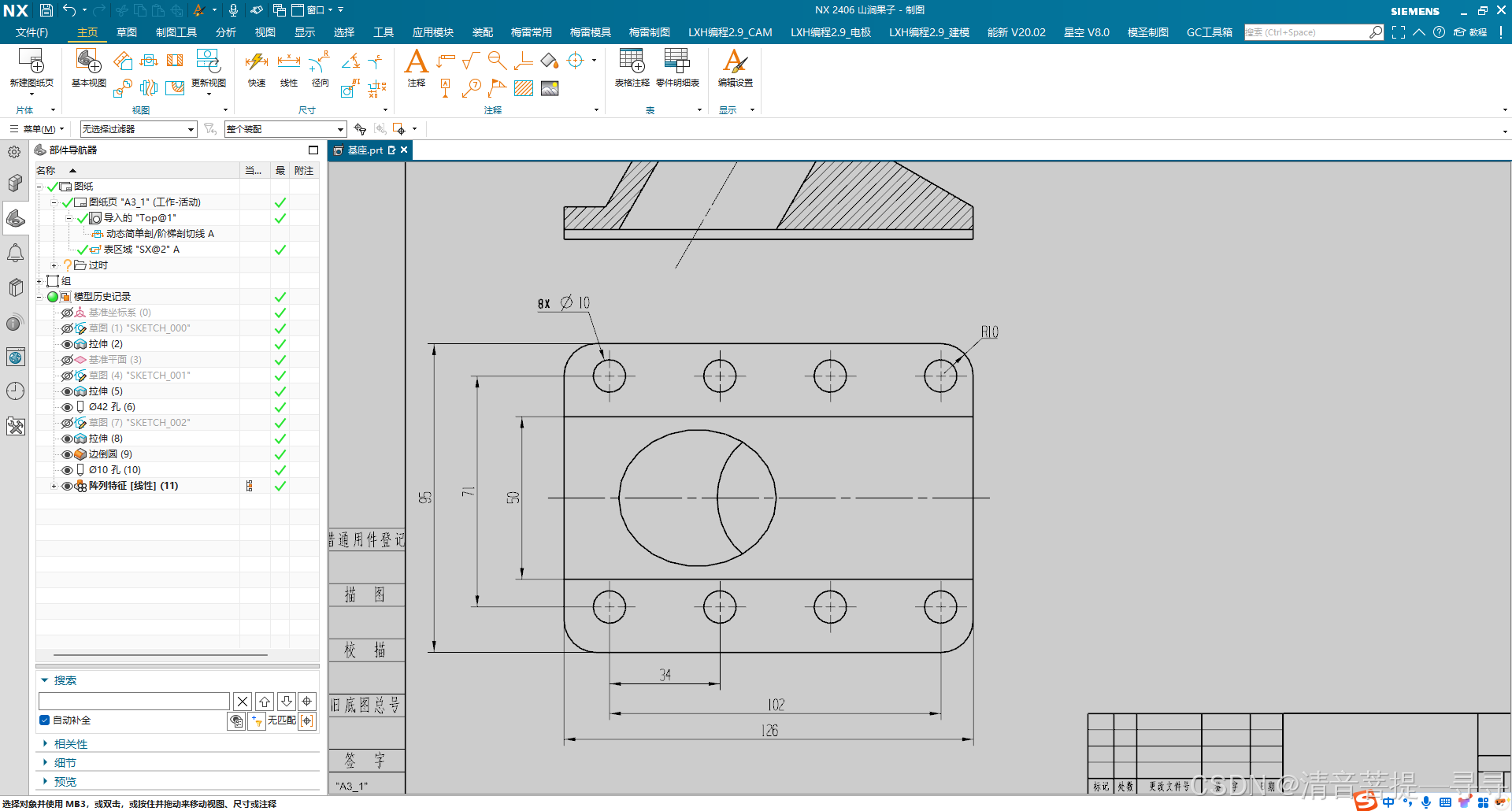Expand the 阵列特征 [线性] (11) node
1512x811 pixels.
pyautogui.click(x=54, y=486)
